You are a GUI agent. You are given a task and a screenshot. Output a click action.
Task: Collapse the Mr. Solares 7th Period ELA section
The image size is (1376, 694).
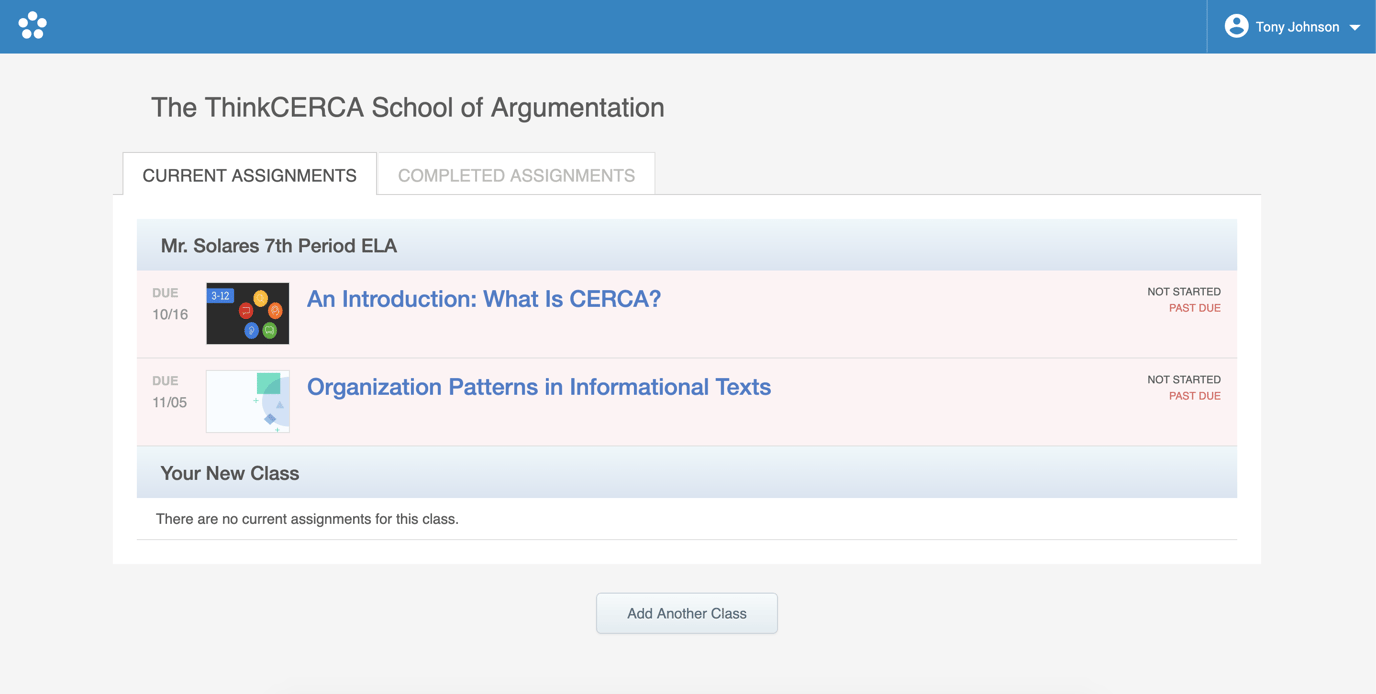point(278,244)
